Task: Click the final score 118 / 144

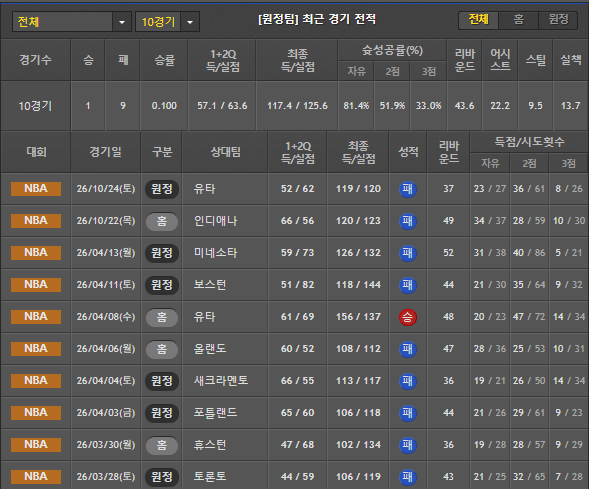Action: click(x=358, y=285)
